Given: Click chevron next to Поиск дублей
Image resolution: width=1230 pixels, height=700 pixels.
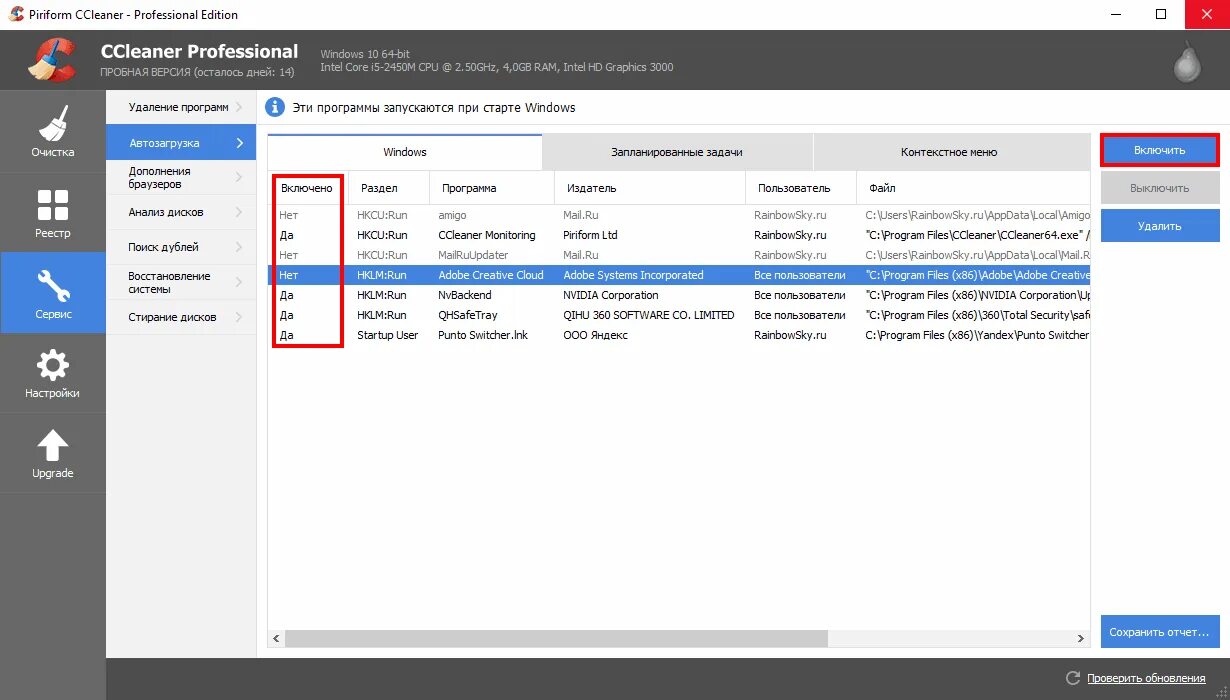Looking at the screenshot, I should click(x=239, y=247).
